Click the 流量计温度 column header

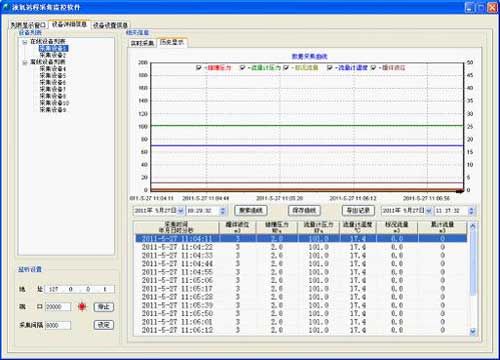[x=358, y=227]
